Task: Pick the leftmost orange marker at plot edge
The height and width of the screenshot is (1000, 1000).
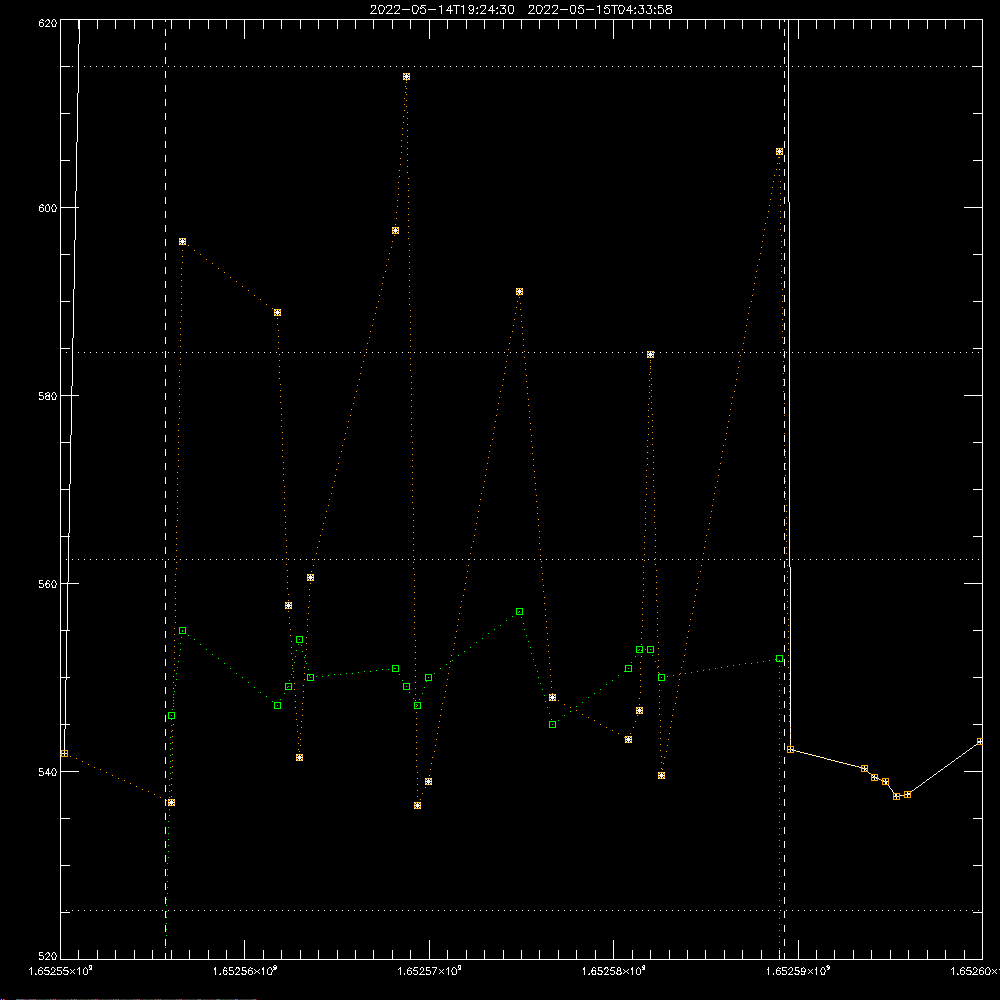Action: coord(64,754)
